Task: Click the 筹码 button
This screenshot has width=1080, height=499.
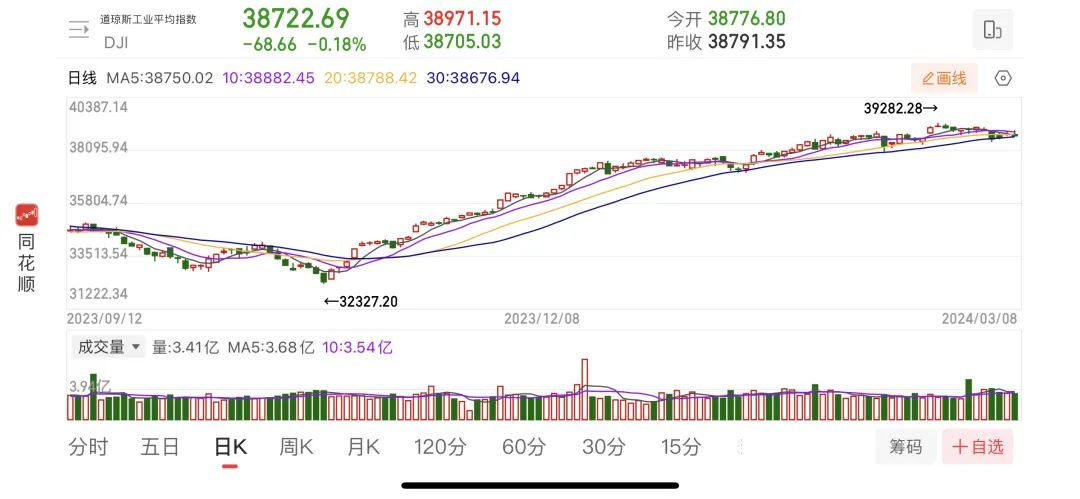Action: point(906,447)
